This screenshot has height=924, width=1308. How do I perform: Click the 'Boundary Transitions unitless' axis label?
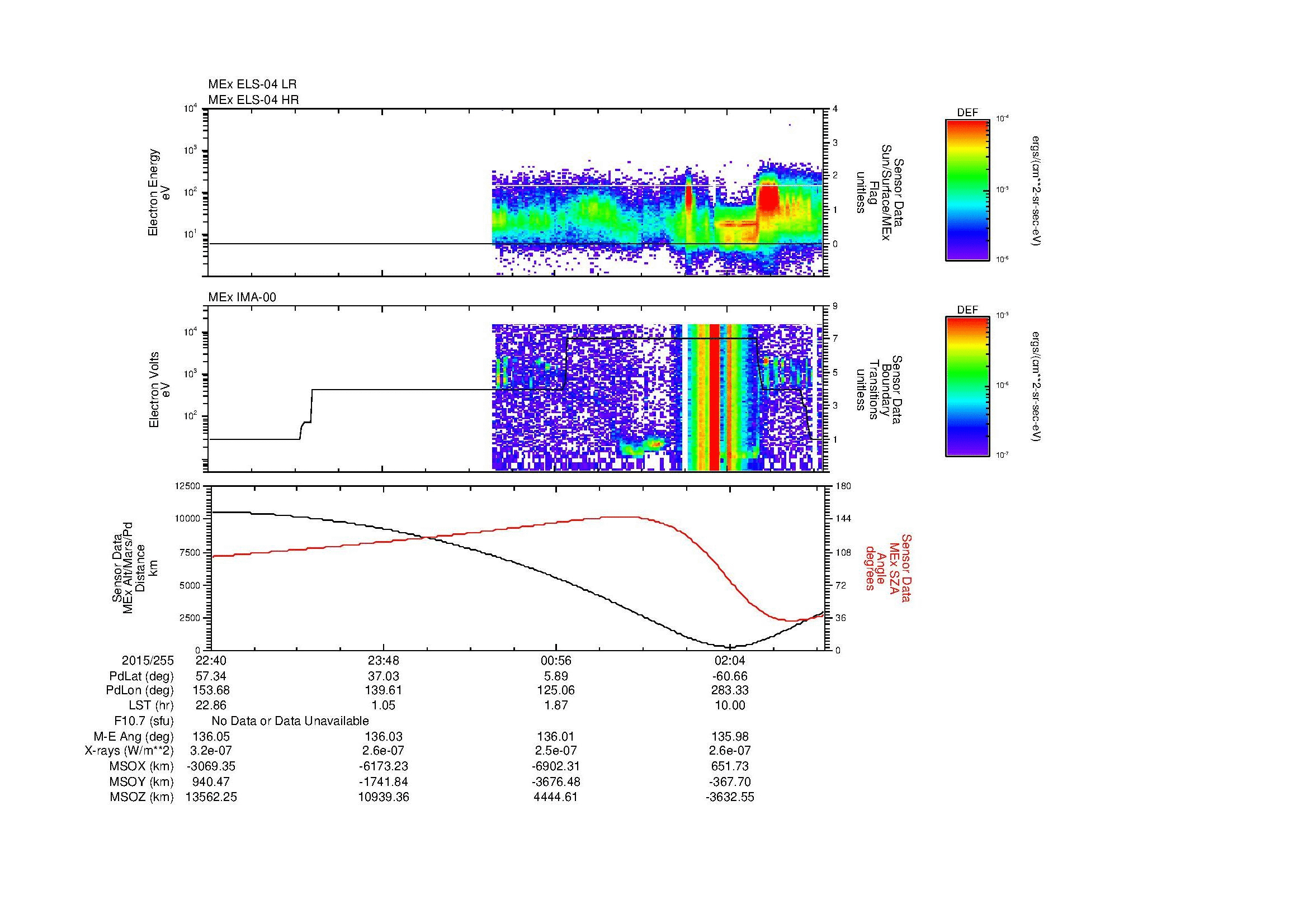[880, 390]
